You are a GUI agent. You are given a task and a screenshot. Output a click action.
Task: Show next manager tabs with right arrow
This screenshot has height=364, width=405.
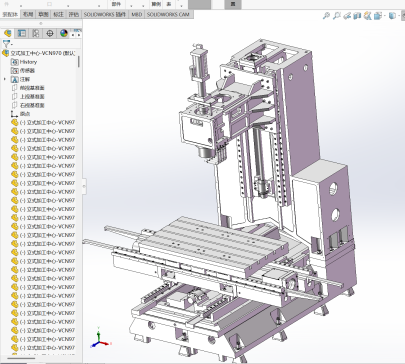[x=79, y=34]
